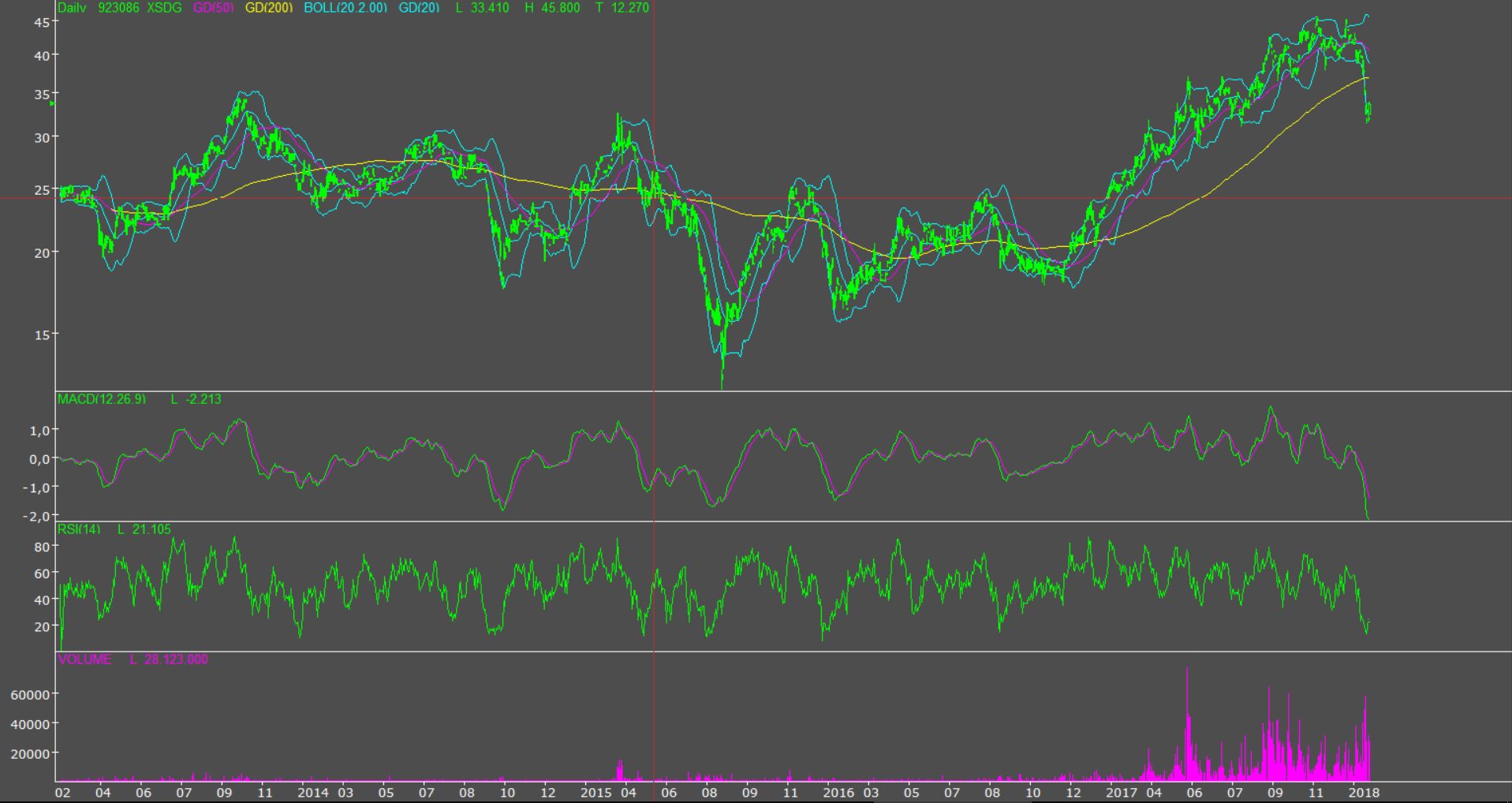Click the high price value 45.800

point(560,8)
